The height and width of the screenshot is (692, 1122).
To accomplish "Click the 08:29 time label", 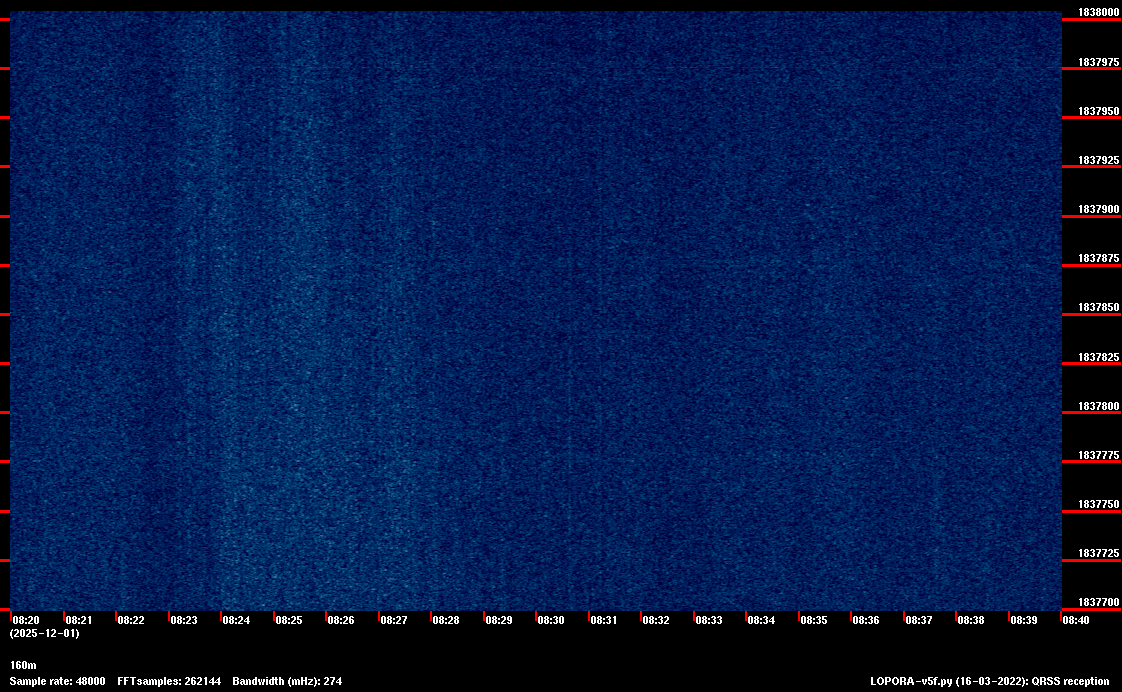I will [499, 620].
